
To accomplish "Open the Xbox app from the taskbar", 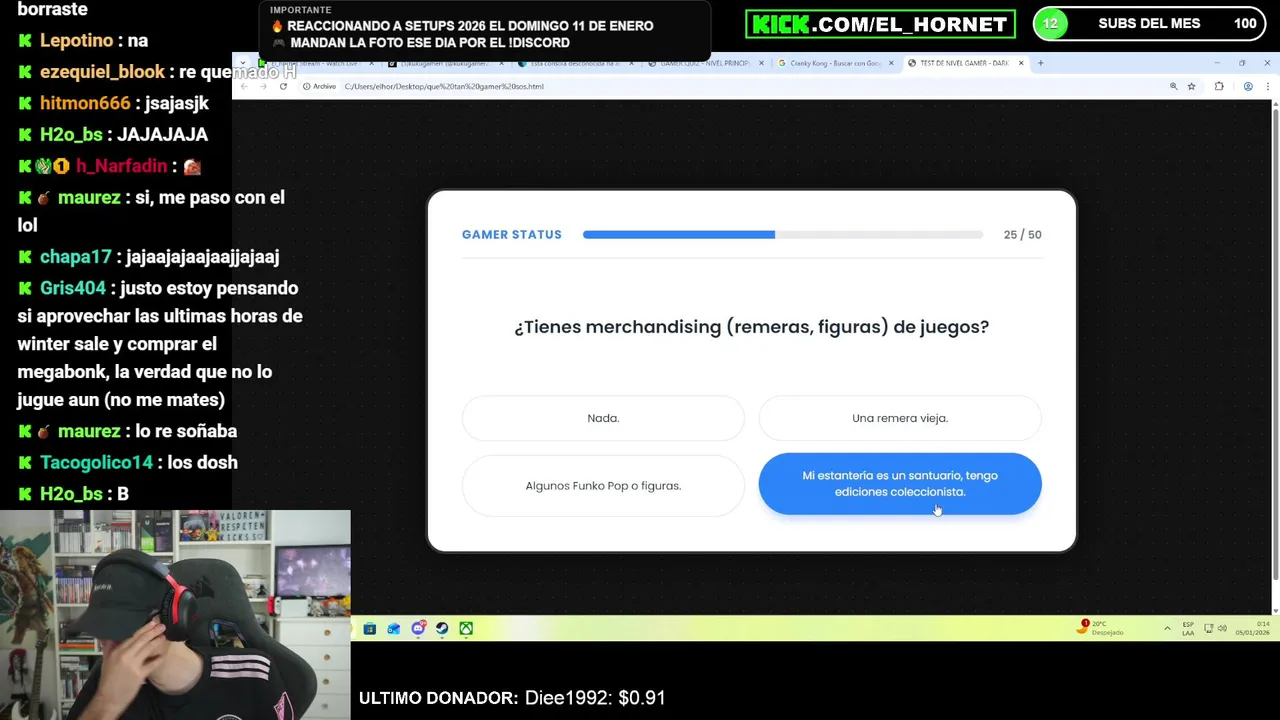I will click(466, 629).
